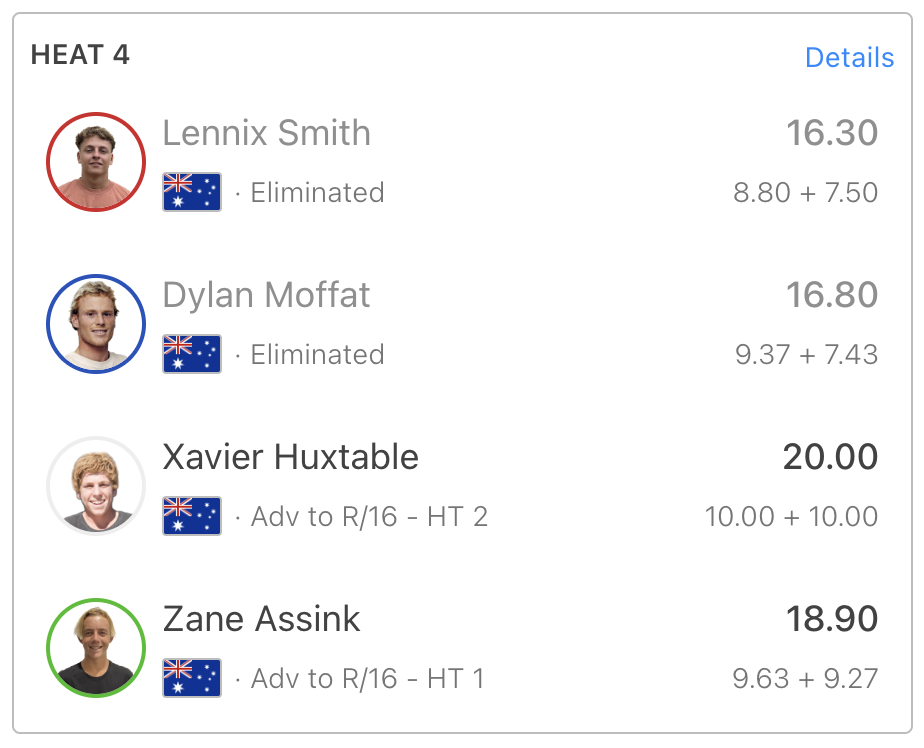The width and height of the screenshot is (924, 748).
Task: Select the Lennix Smith name
Action: [x=266, y=133]
